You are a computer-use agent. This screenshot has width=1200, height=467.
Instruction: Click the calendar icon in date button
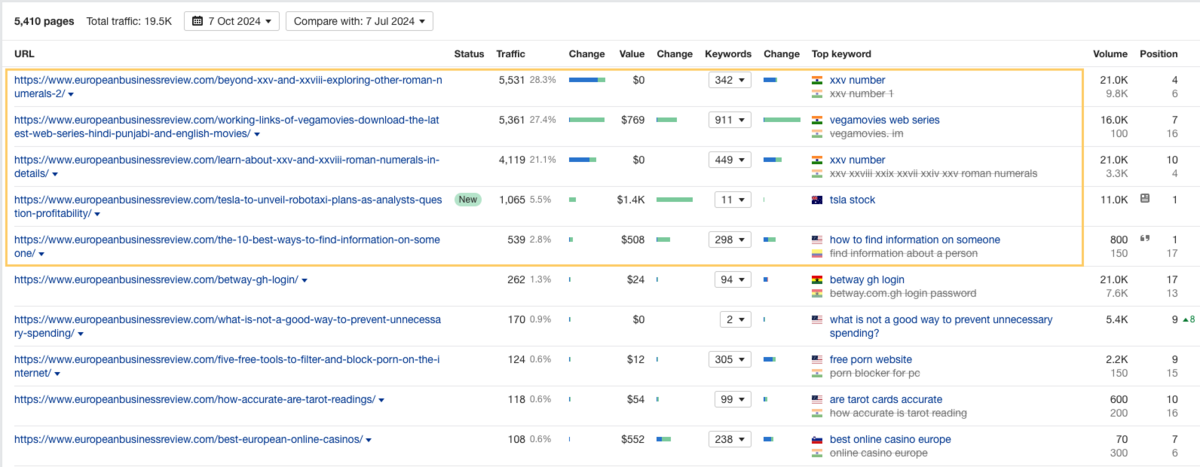[x=197, y=21]
